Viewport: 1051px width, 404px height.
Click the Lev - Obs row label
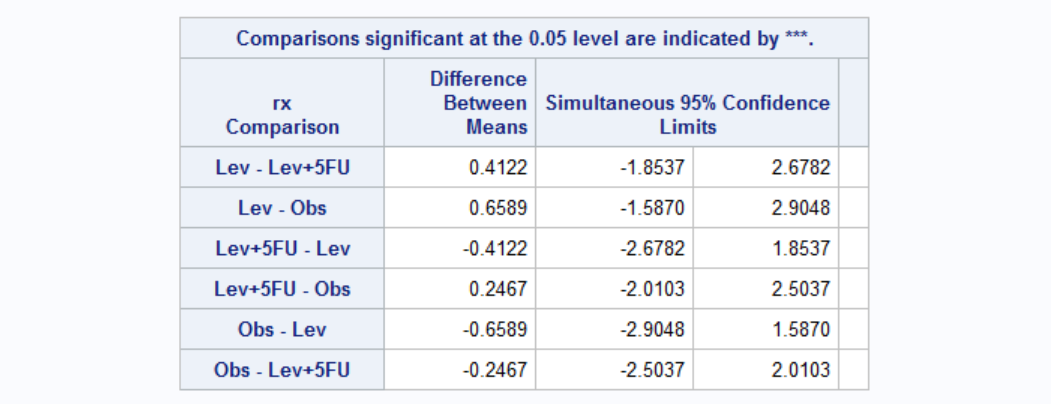click(x=282, y=208)
